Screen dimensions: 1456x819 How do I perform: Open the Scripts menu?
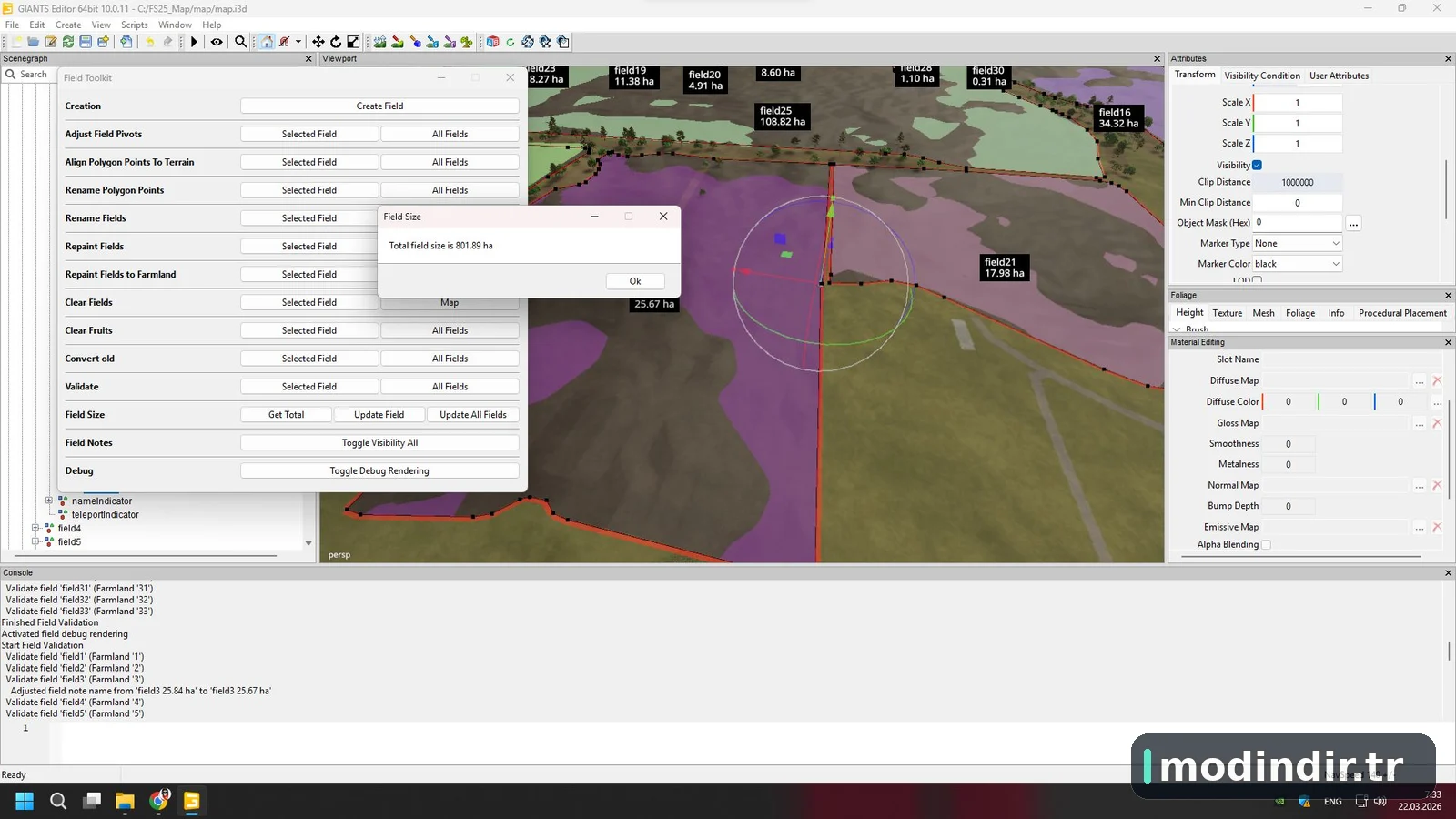tap(135, 25)
